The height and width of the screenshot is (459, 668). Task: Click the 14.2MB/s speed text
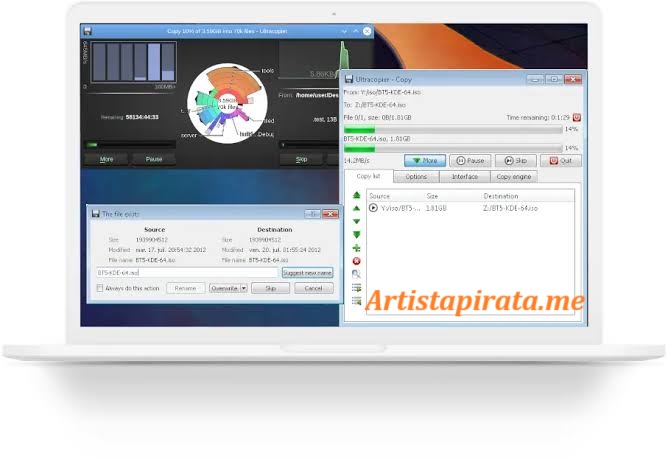tap(357, 161)
